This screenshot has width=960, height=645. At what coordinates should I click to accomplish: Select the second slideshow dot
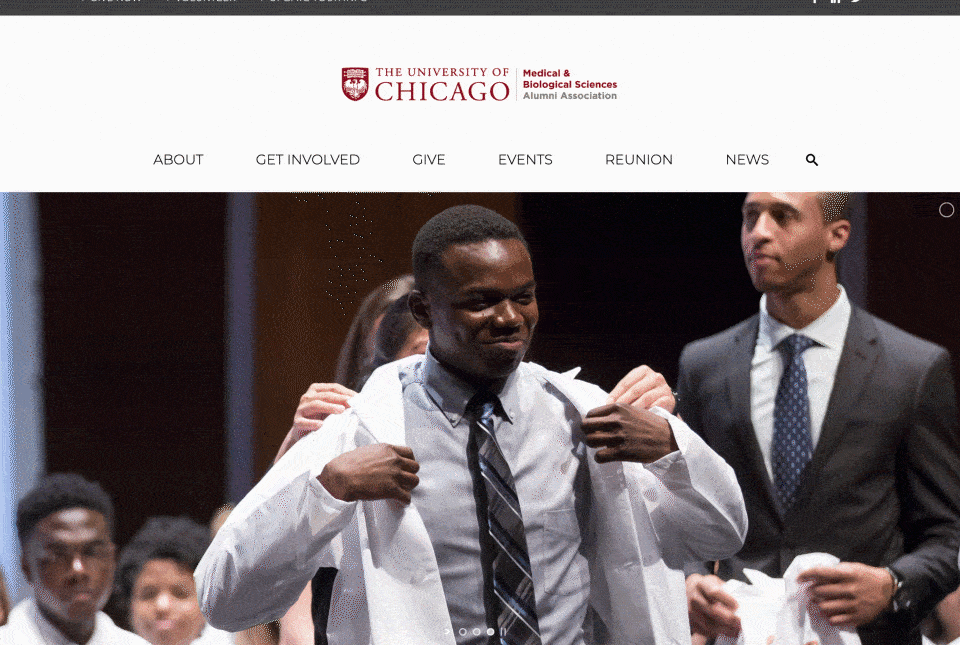476,632
